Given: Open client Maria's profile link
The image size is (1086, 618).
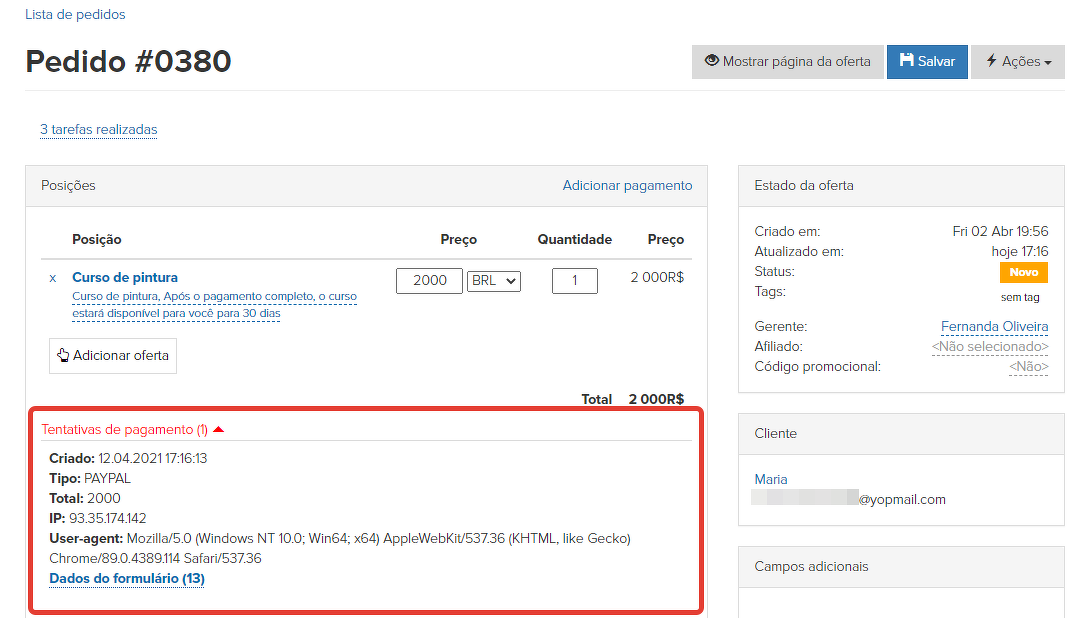Looking at the screenshot, I should 771,479.
